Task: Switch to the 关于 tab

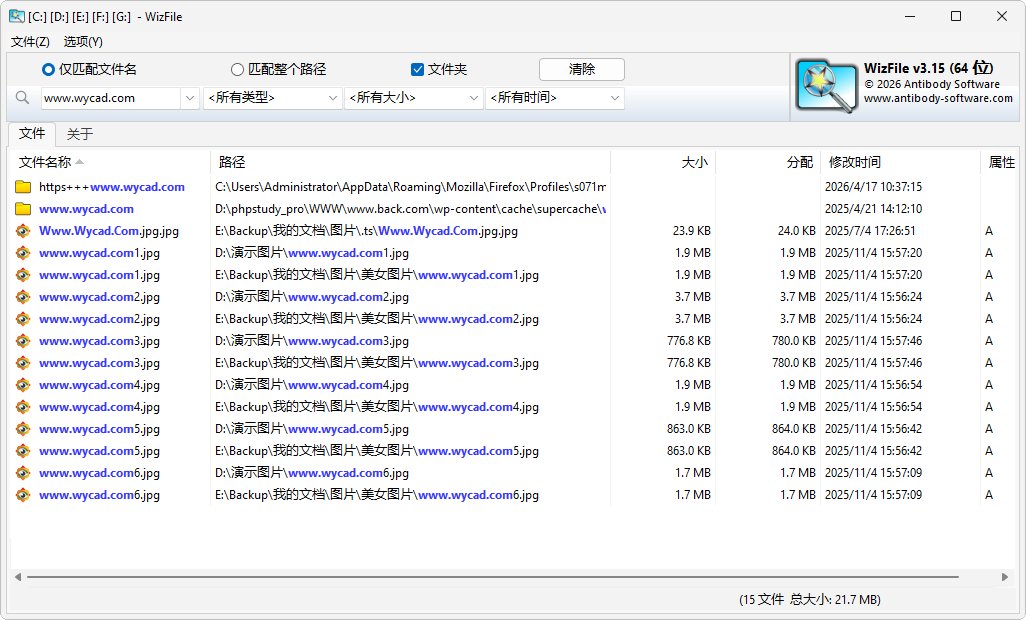Action: pyautogui.click(x=79, y=132)
